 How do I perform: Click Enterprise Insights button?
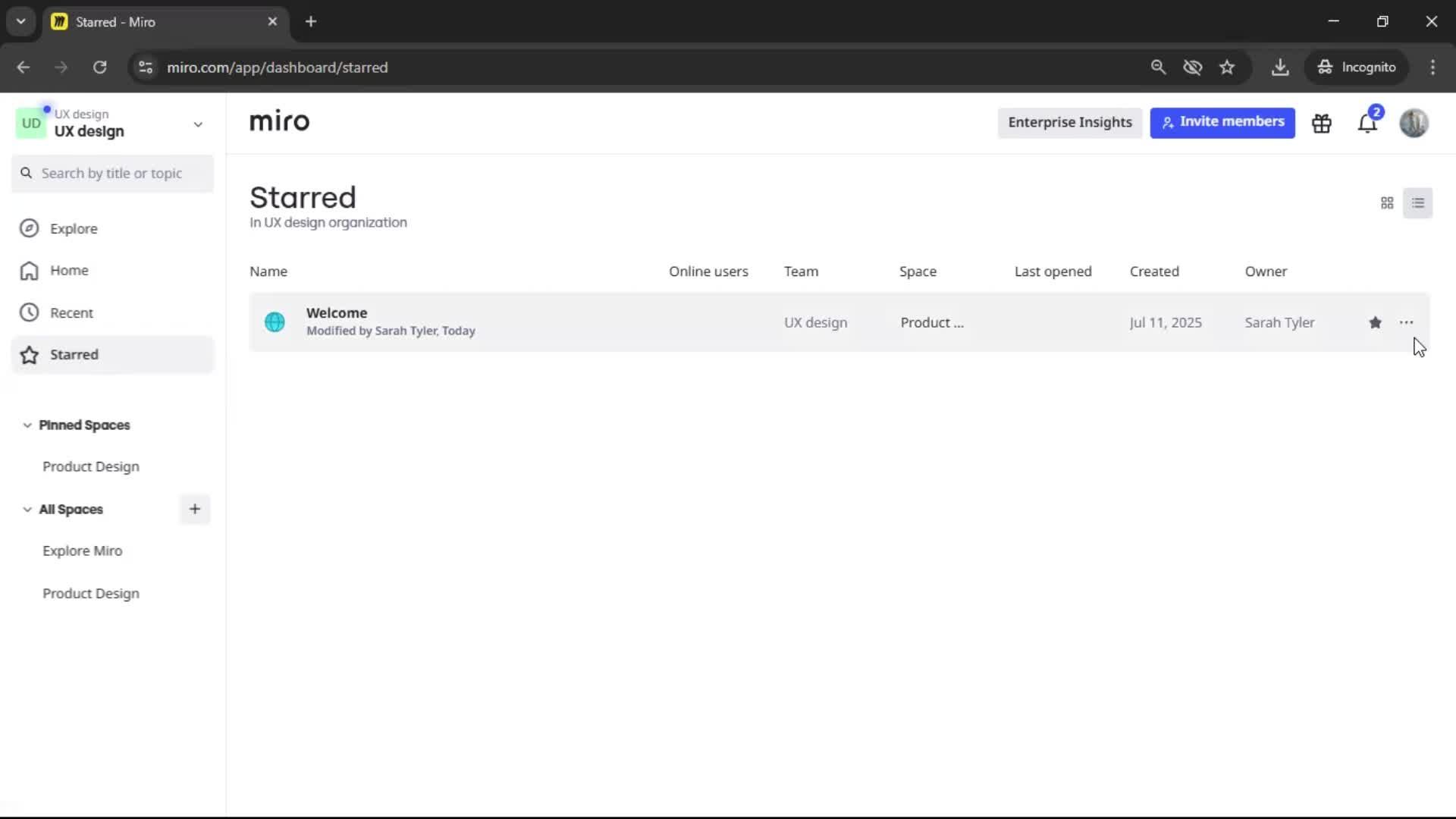(x=1070, y=123)
